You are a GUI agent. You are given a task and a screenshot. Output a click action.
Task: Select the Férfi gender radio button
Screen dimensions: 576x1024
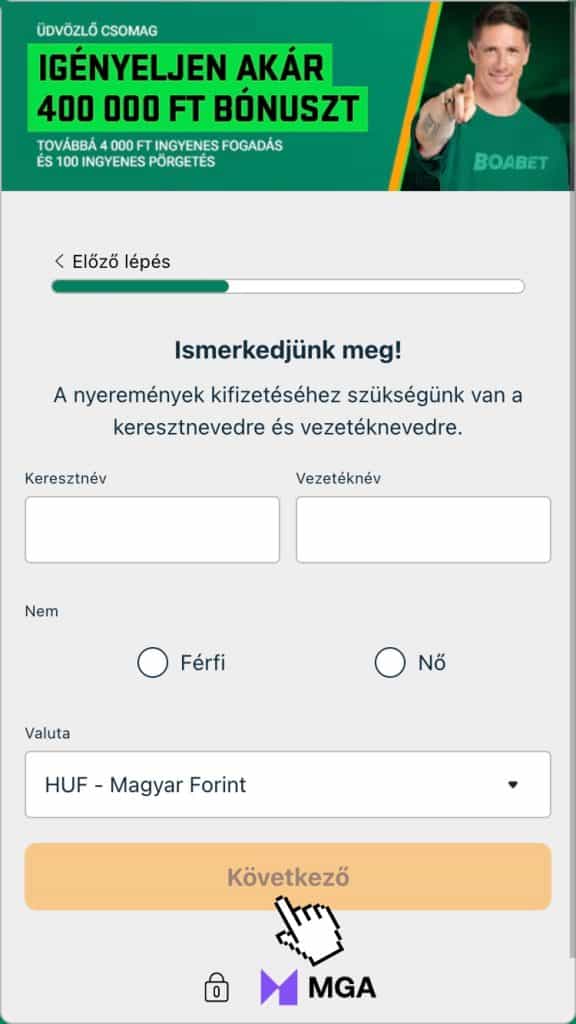click(x=153, y=662)
